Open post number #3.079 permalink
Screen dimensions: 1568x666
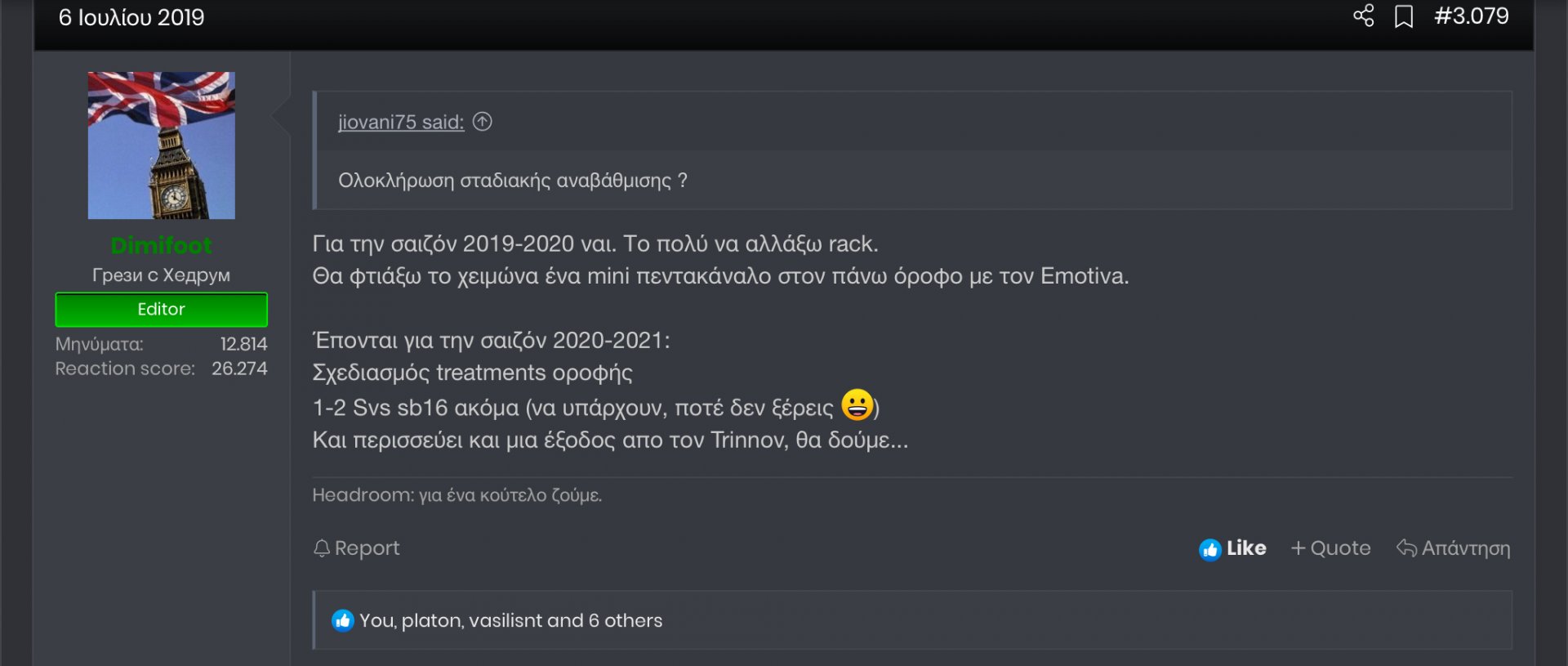[1471, 16]
